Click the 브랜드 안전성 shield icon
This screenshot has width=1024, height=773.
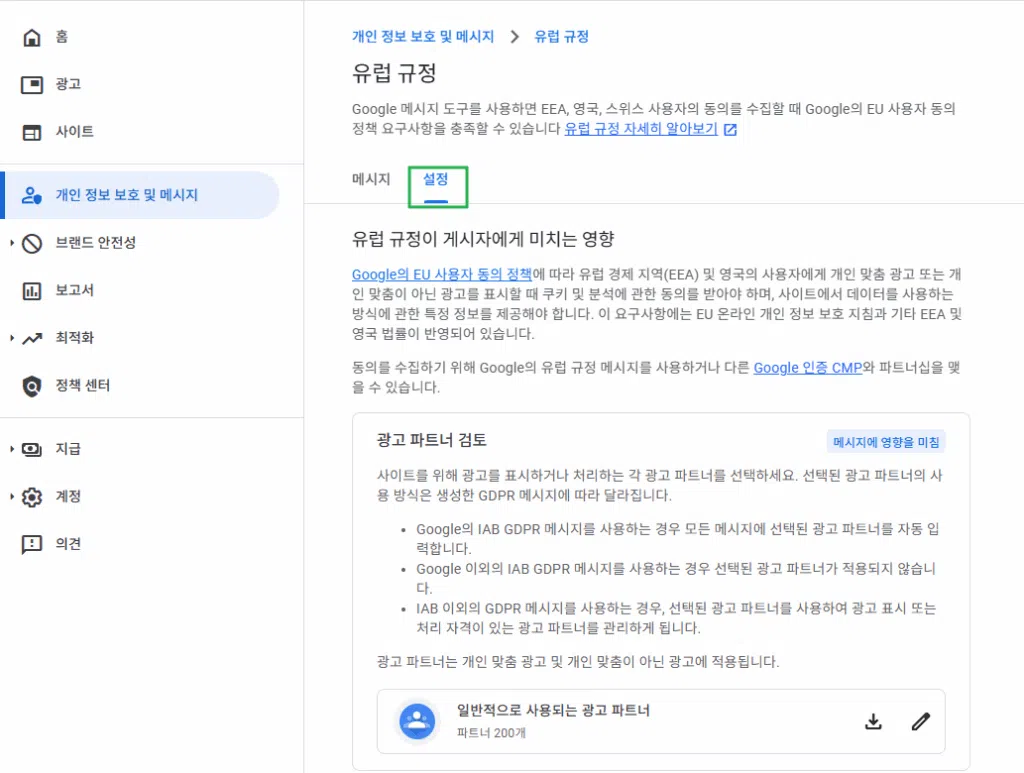coord(30,242)
